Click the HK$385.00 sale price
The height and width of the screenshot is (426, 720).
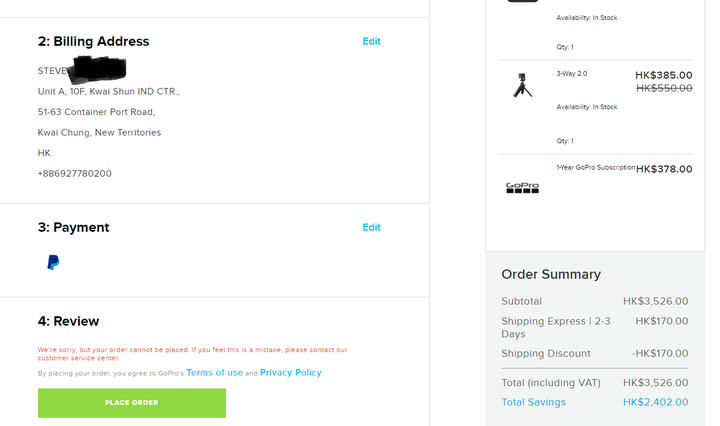point(664,75)
